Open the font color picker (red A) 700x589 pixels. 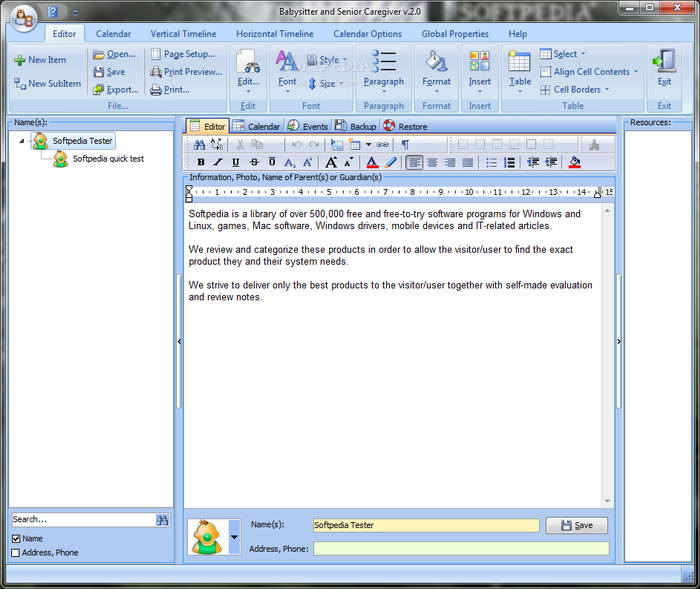coord(372,163)
